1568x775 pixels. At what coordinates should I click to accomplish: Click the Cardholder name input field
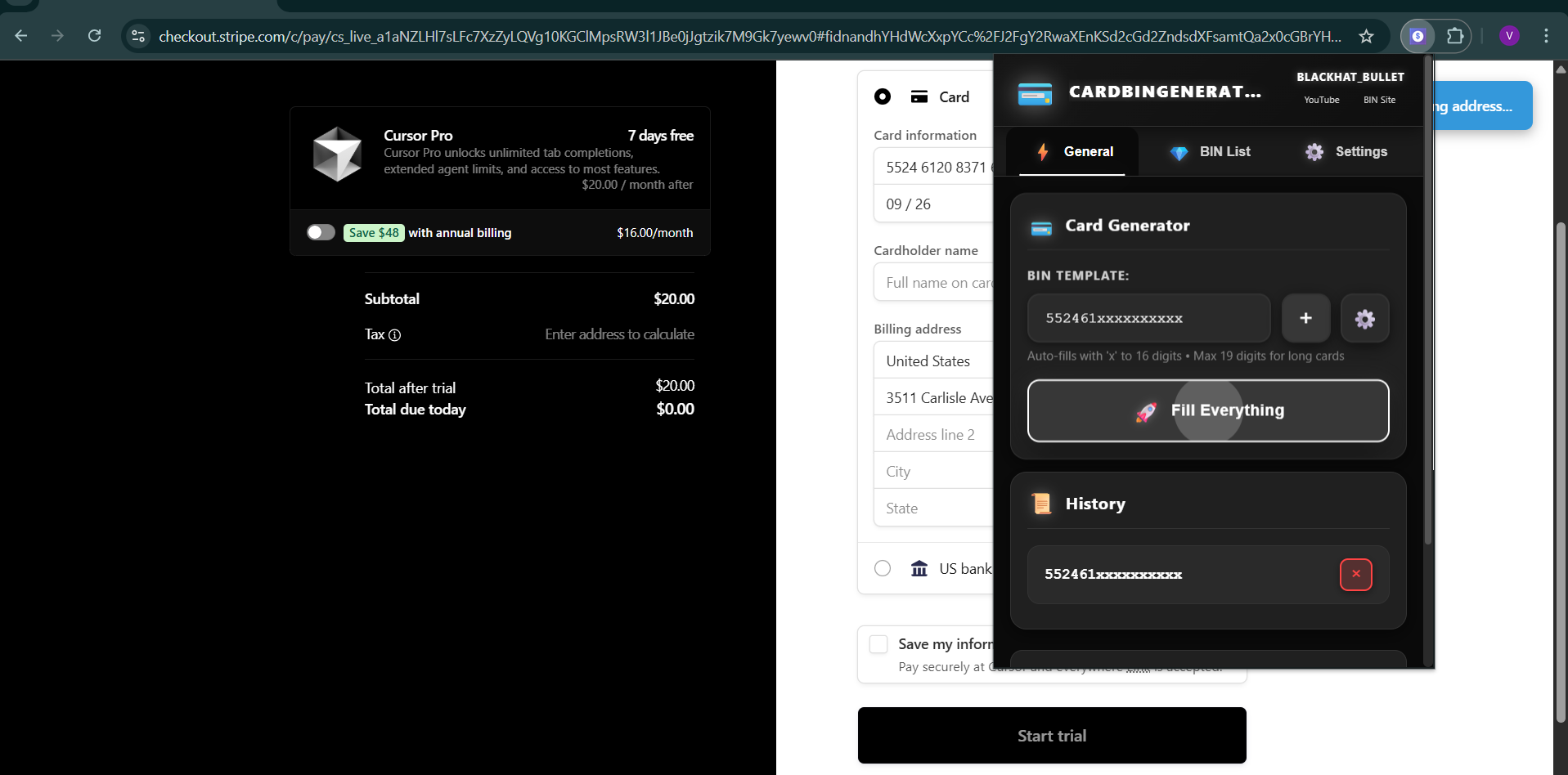coord(934,283)
